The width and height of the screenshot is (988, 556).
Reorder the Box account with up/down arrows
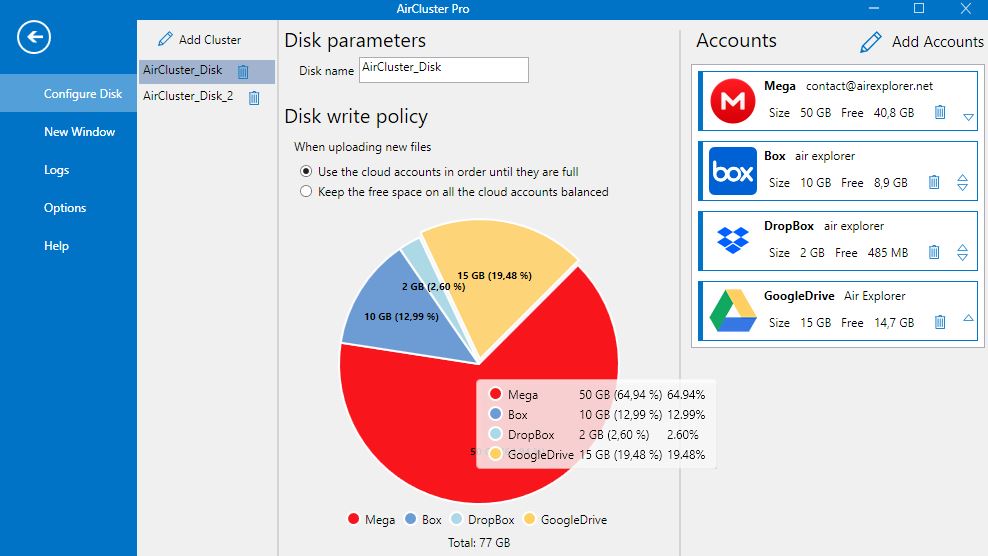(962, 182)
